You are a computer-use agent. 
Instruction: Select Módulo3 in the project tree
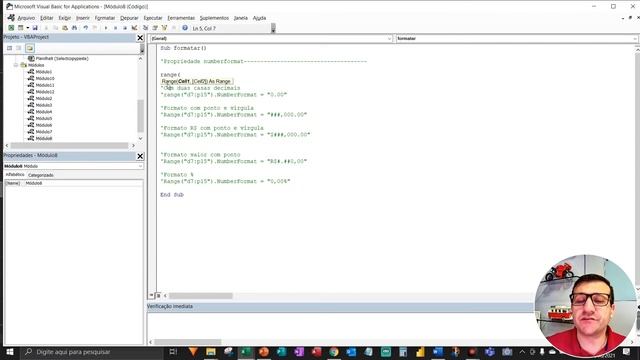click(x=44, y=105)
